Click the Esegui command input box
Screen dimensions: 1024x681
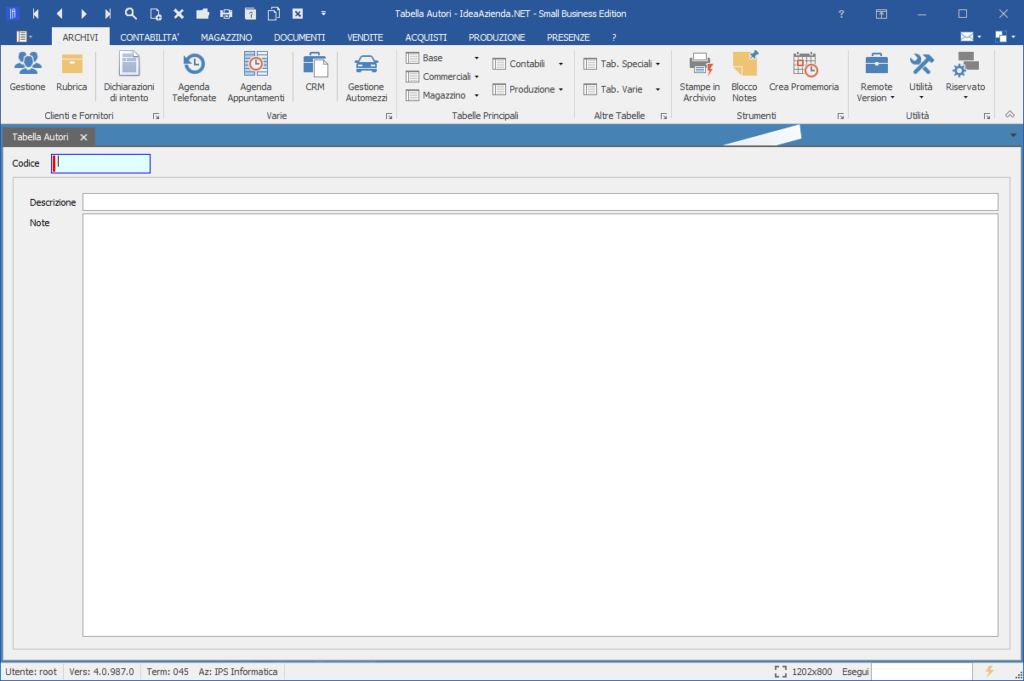click(x=922, y=671)
